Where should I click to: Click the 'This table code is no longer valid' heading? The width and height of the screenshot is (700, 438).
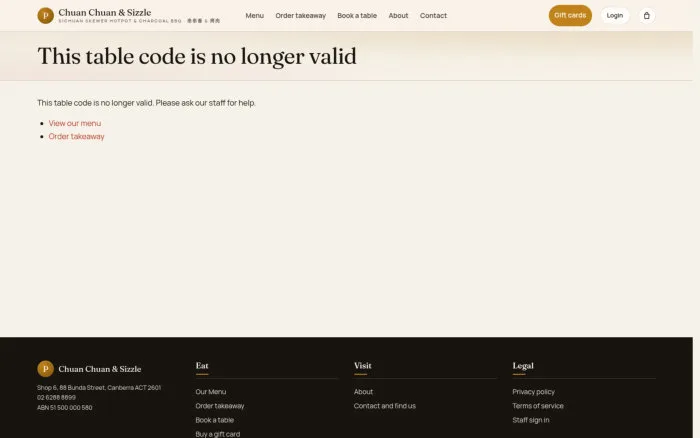197,57
